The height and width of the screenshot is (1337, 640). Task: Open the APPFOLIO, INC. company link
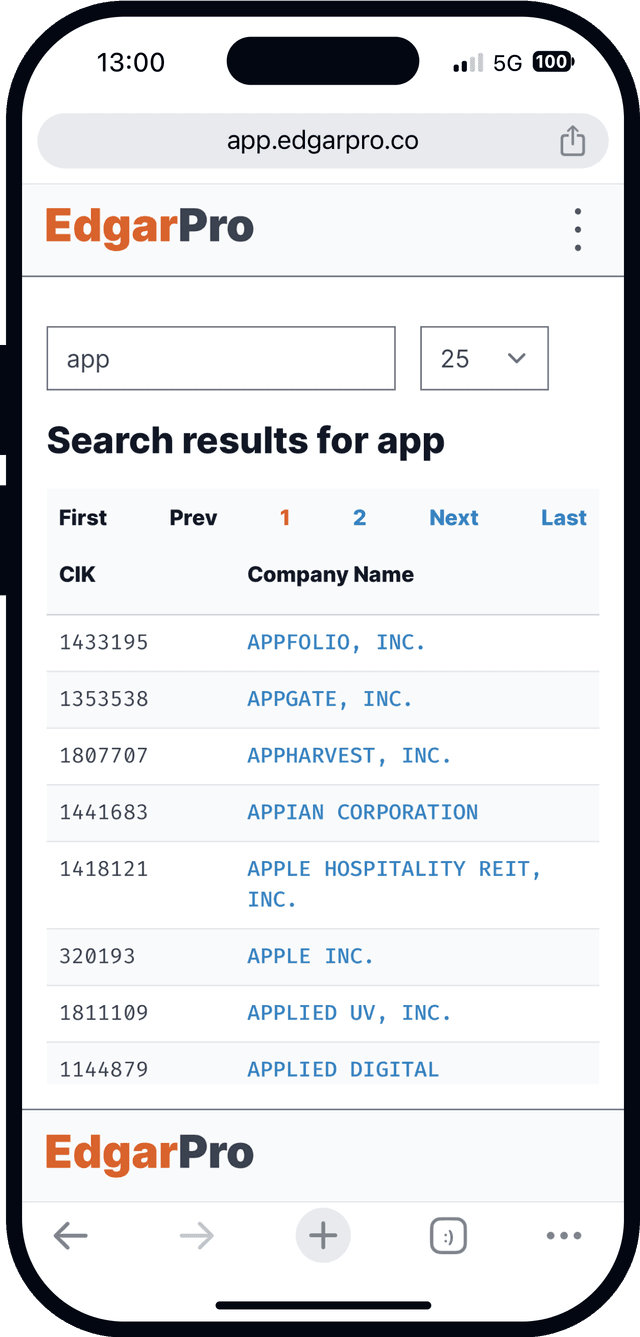pos(336,642)
